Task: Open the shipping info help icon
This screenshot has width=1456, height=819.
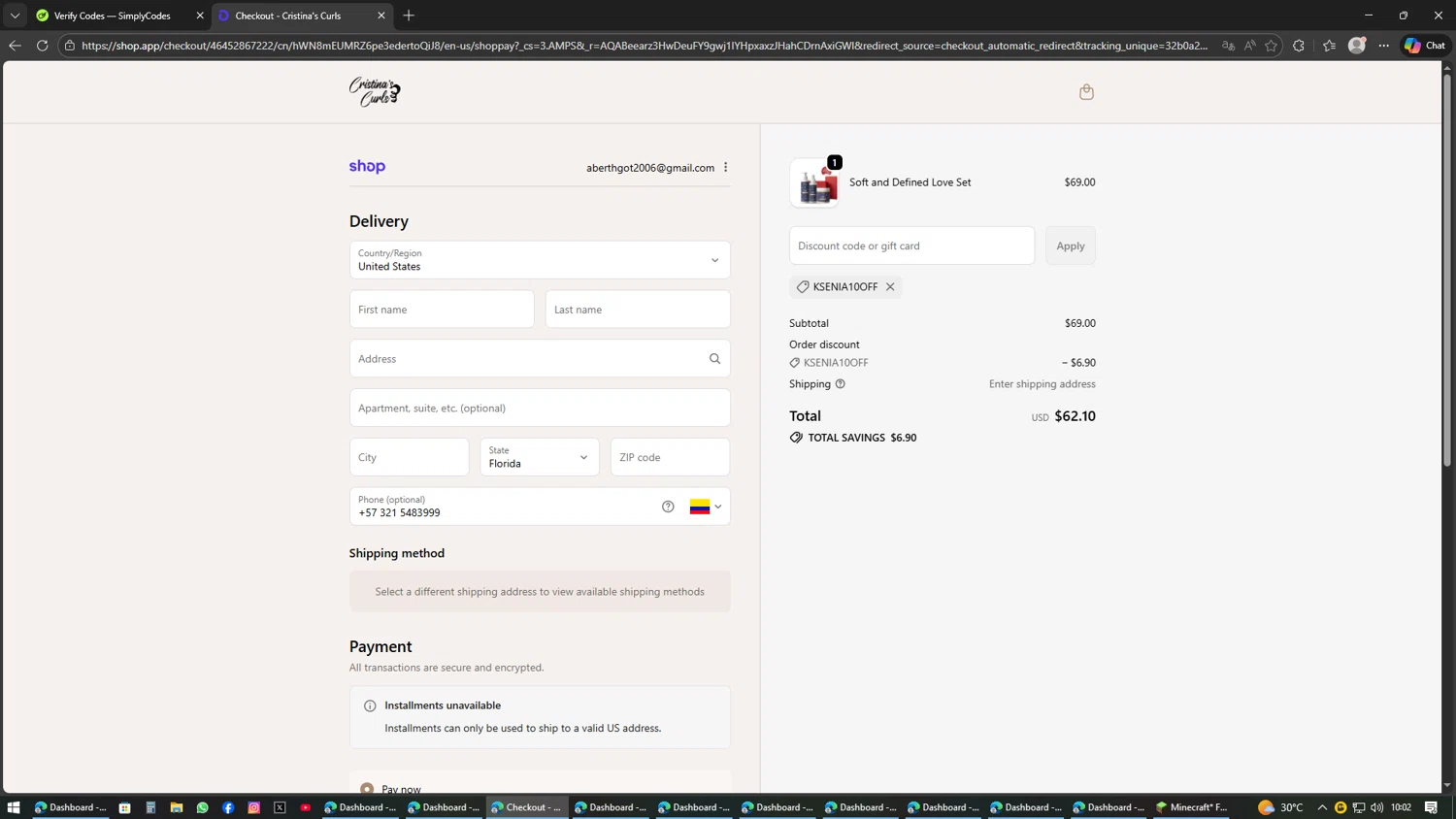Action: click(841, 384)
